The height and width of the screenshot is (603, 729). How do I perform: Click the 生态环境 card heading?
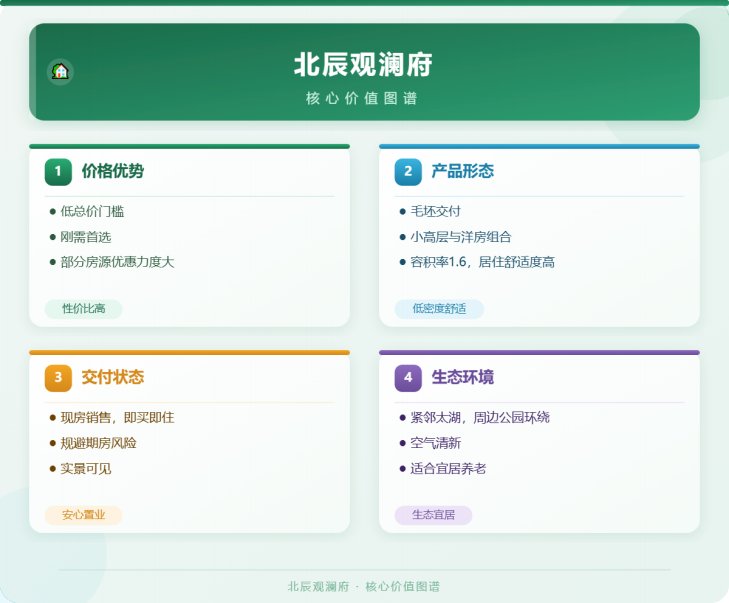tap(462, 377)
